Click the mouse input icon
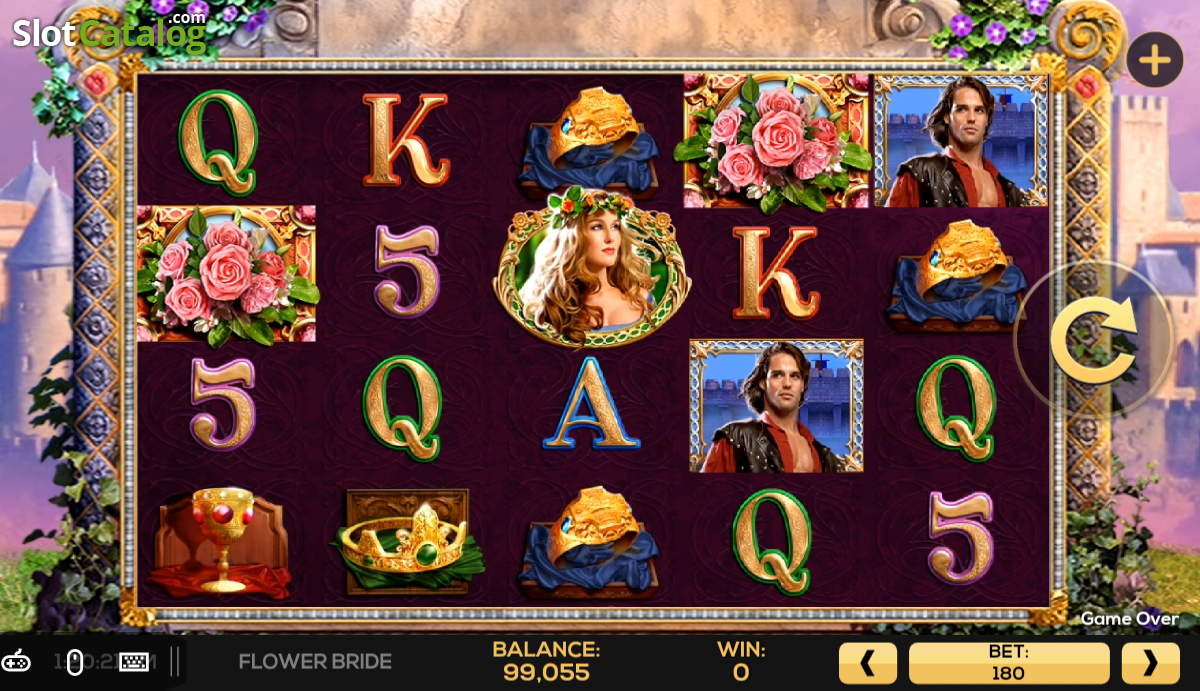The width and height of the screenshot is (1200, 691). coord(75,661)
